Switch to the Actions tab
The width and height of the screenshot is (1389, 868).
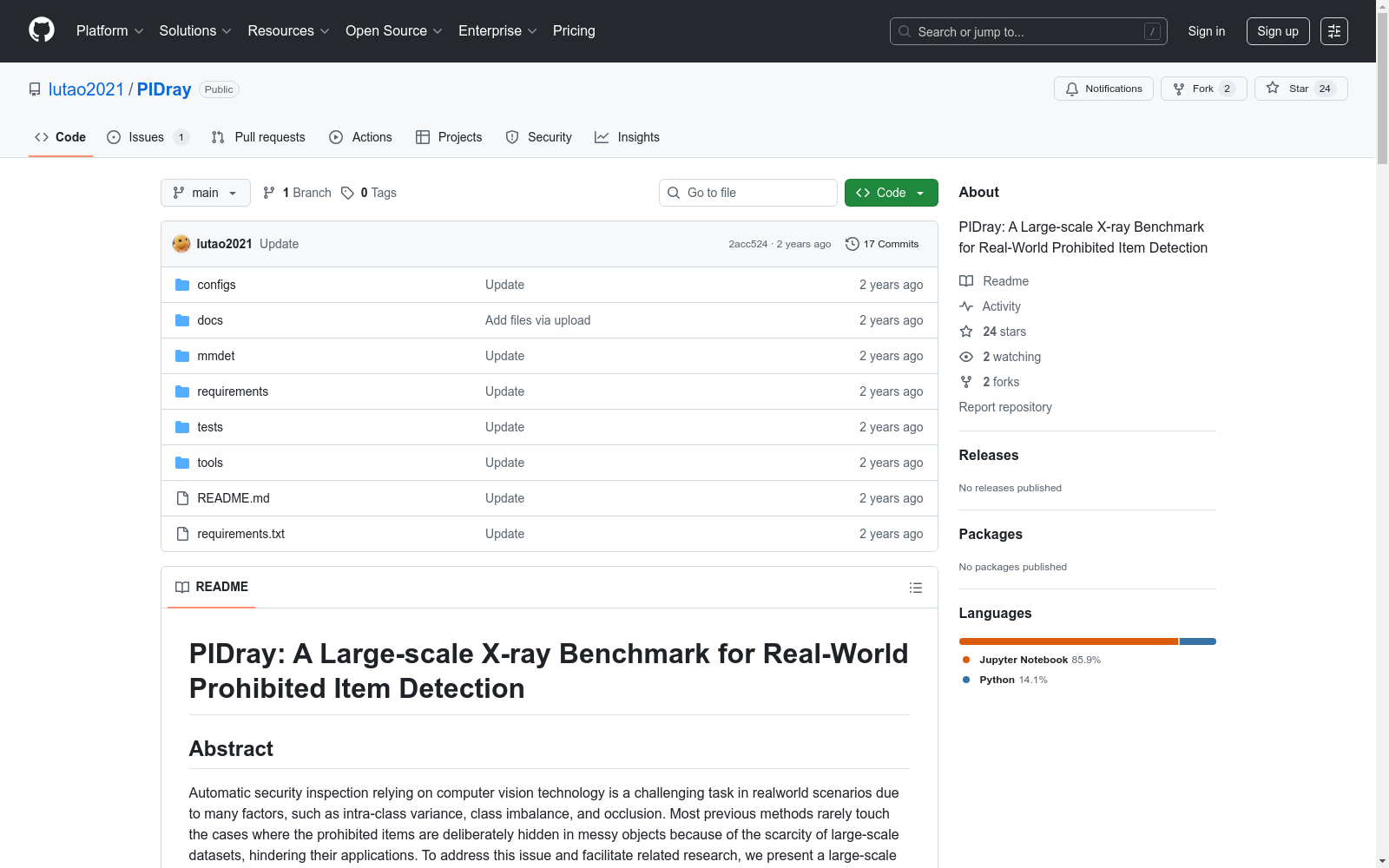click(361, 137)
